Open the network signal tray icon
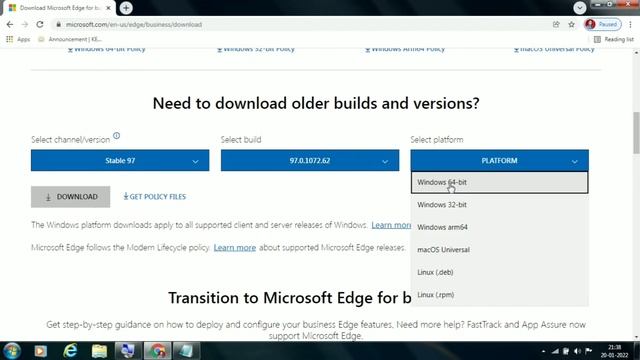Image resolution: width=640 pixels, height=360 pixels. [x=555, y=351]
